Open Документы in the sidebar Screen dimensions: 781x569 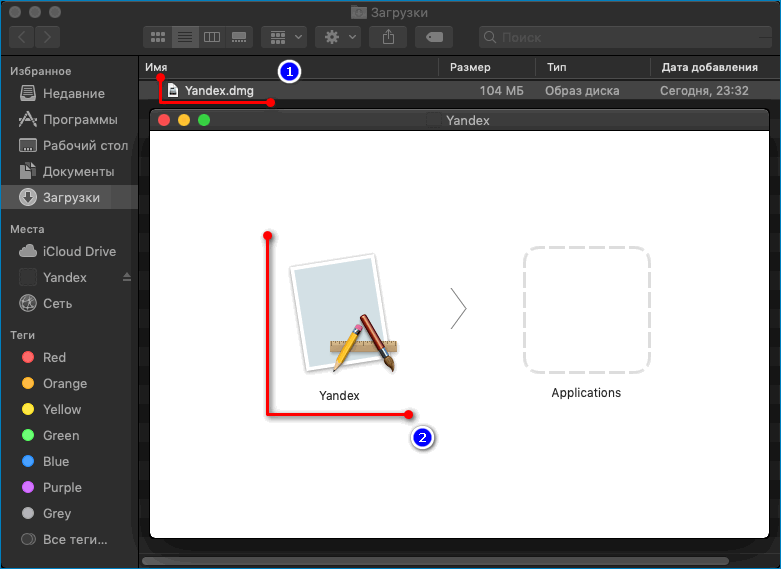point(78,171)
